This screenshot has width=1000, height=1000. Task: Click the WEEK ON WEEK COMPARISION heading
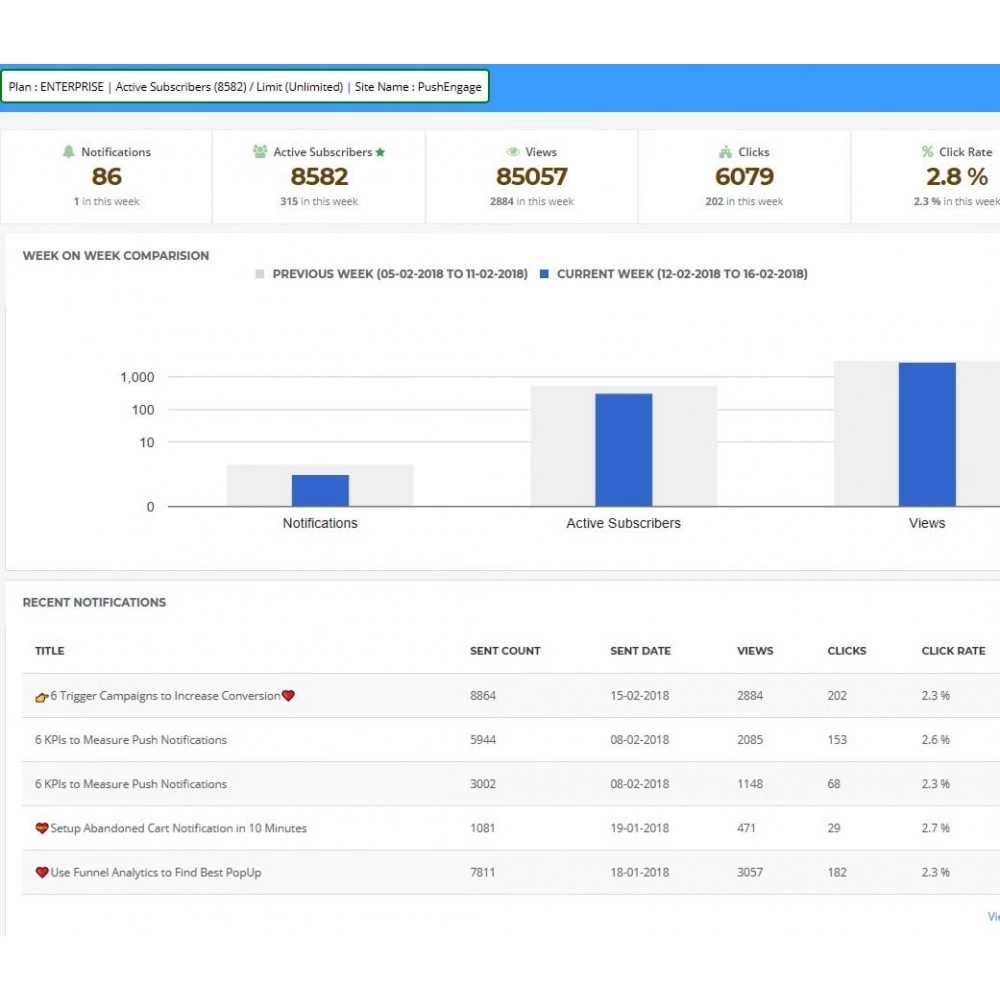click(116, 256)
